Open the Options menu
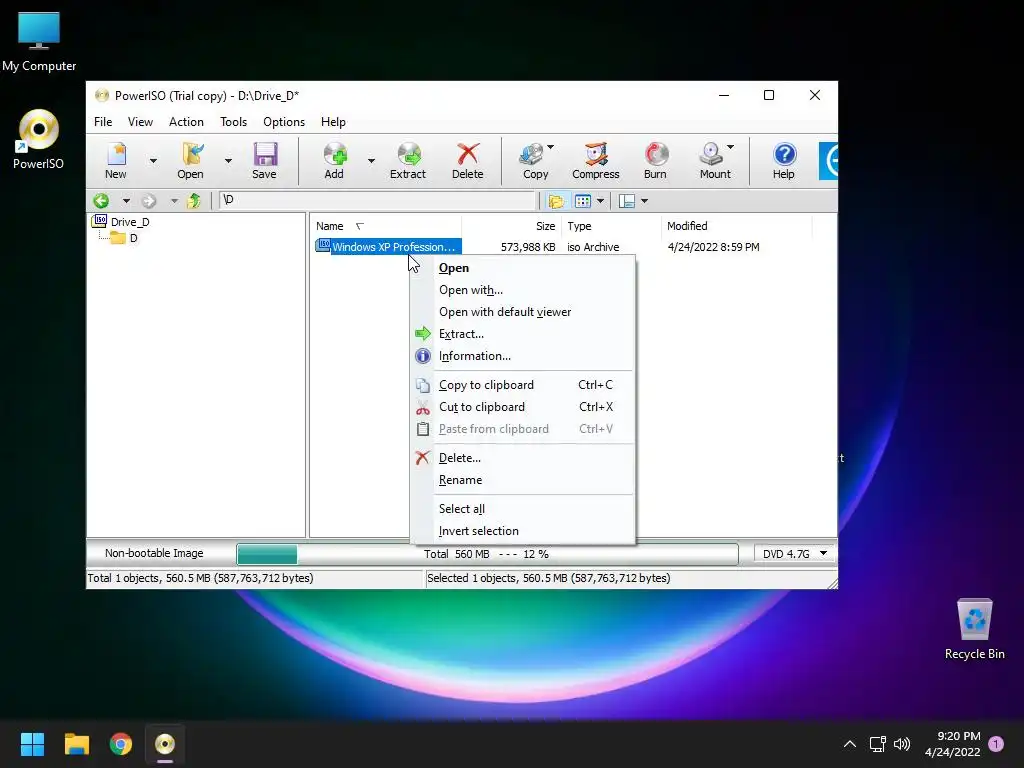The image size is (1024, 768). (x=284, y=122)
